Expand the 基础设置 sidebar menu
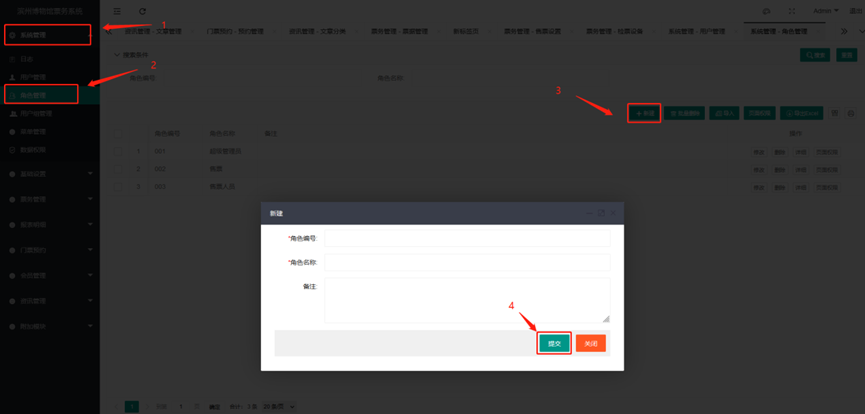Screen dimensions: 865x414 50,173
